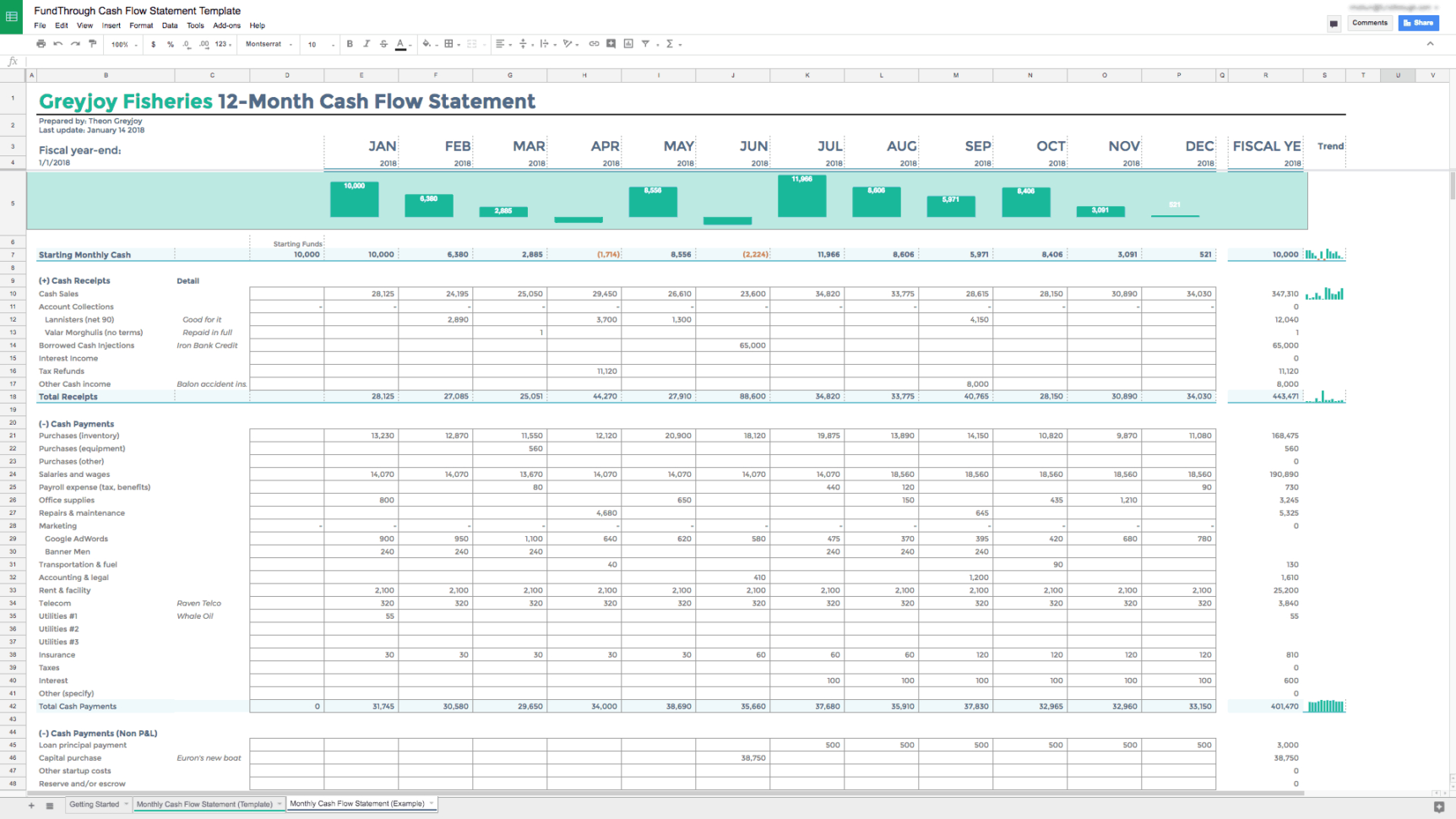Toggle italic formatting

click(x=367, y=44)
